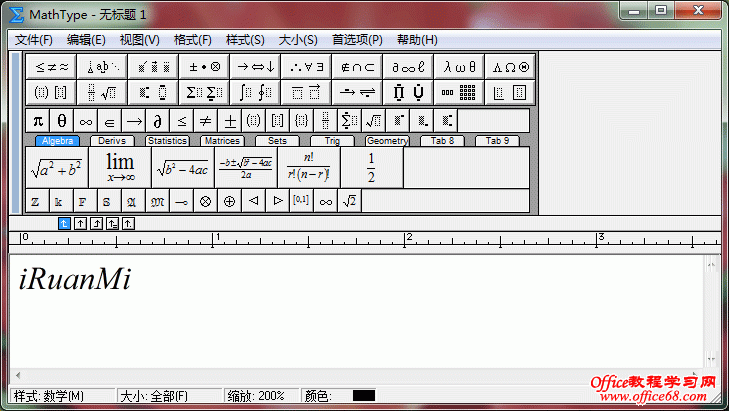Open the arrow symbols palette
The width and height of the screenshot is (729, 411).
[256, 67]
